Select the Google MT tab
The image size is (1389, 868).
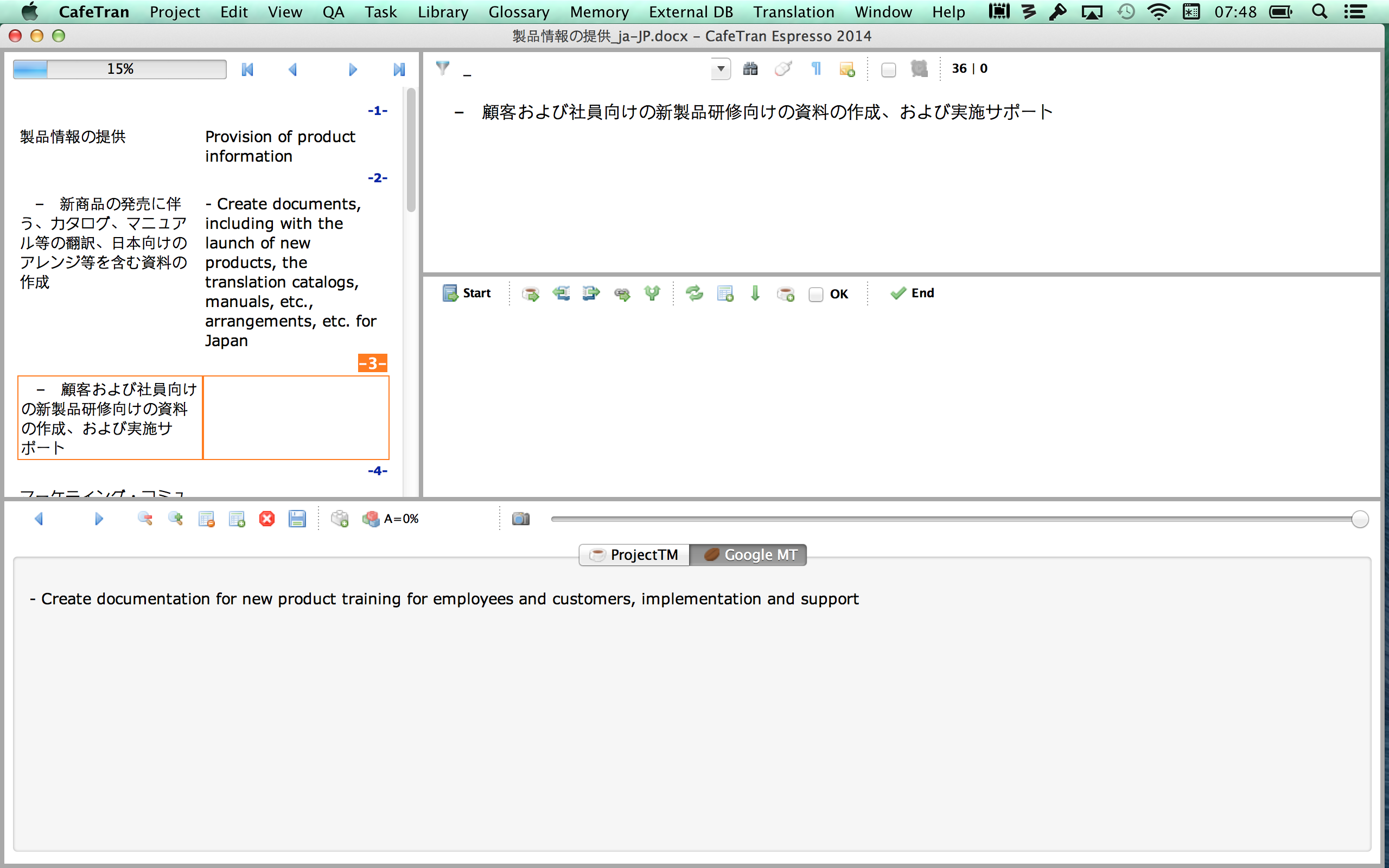click(749, 554)
